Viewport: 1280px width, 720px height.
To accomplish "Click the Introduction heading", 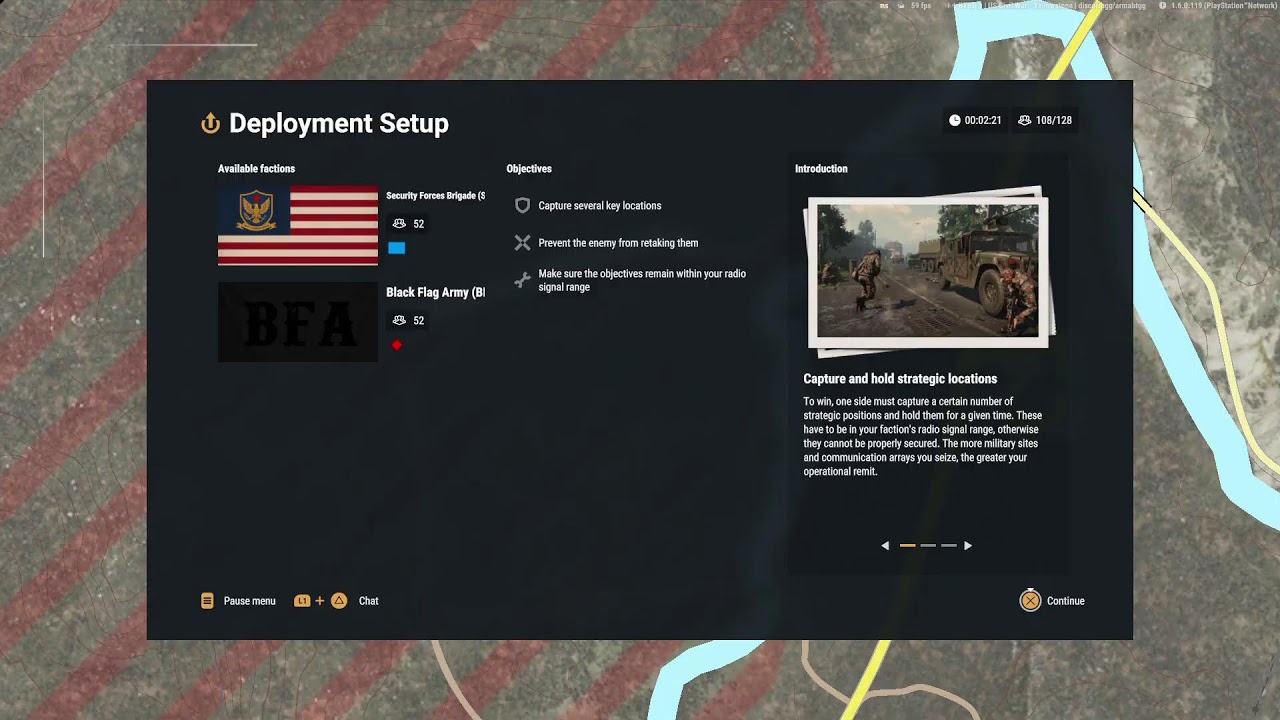I will coord(821,169).
